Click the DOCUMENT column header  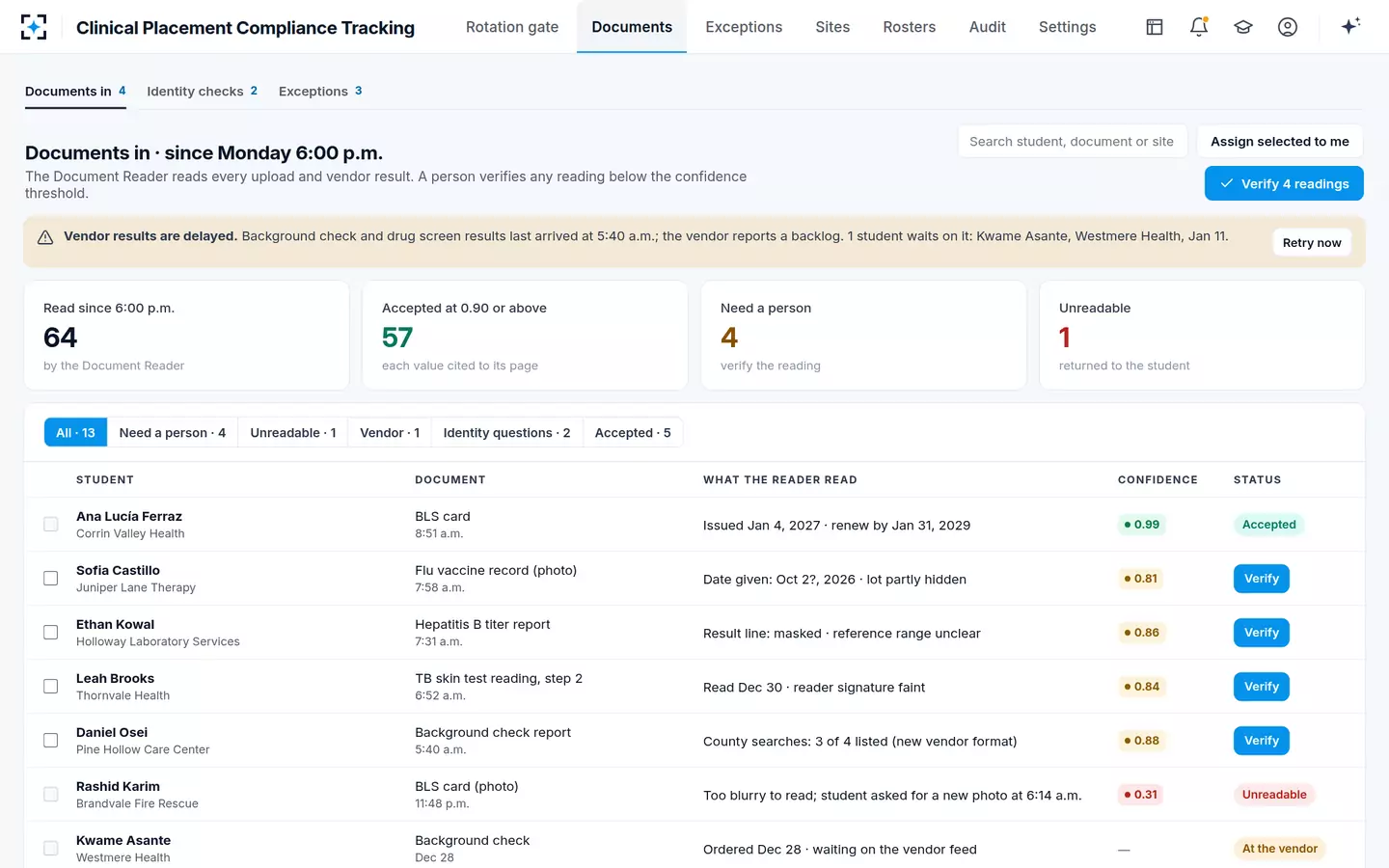point(450,480)
